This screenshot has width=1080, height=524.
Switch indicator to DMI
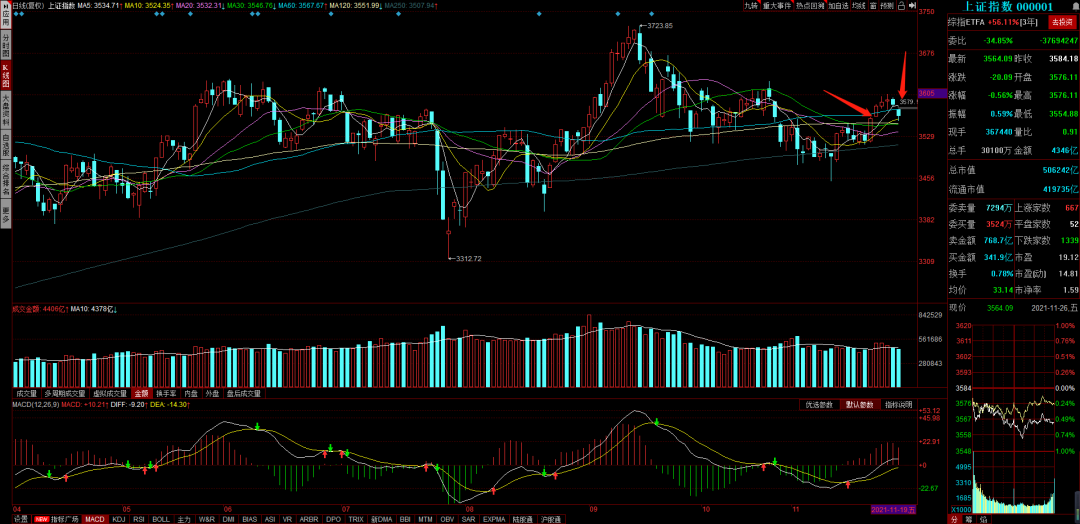coord(228,518)
